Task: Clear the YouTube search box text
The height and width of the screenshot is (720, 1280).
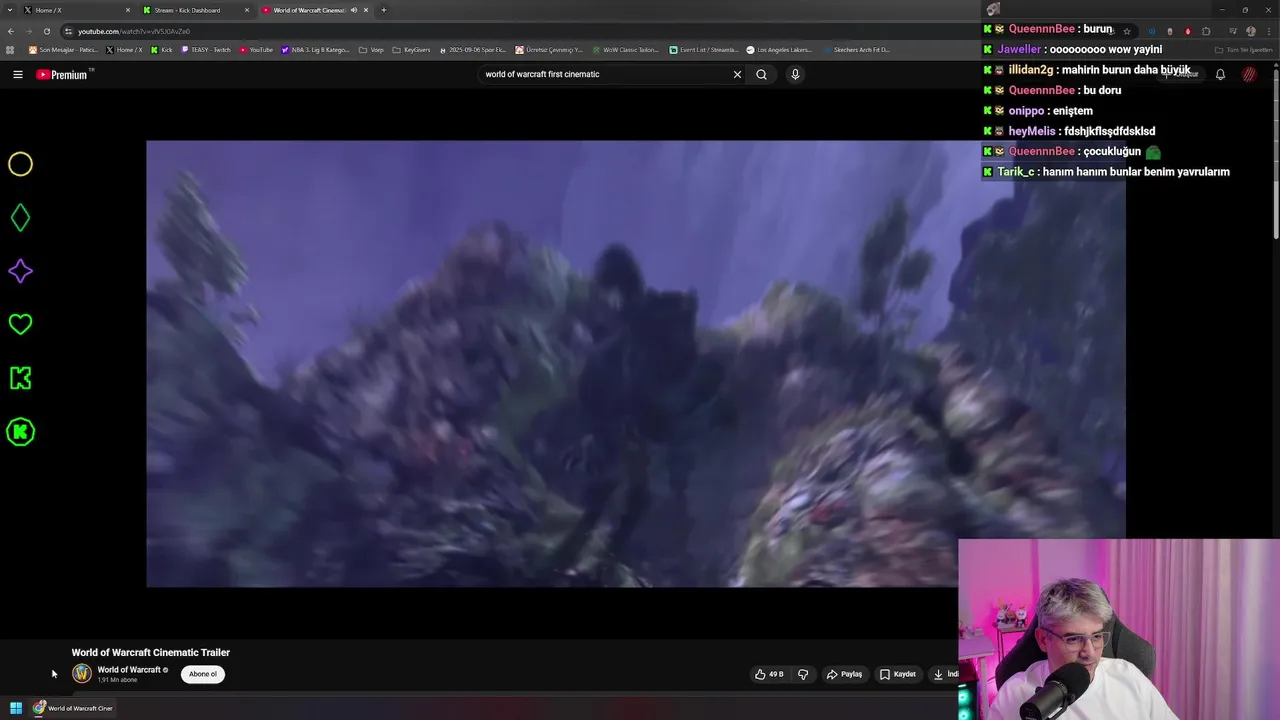Action: click(737, 74)
